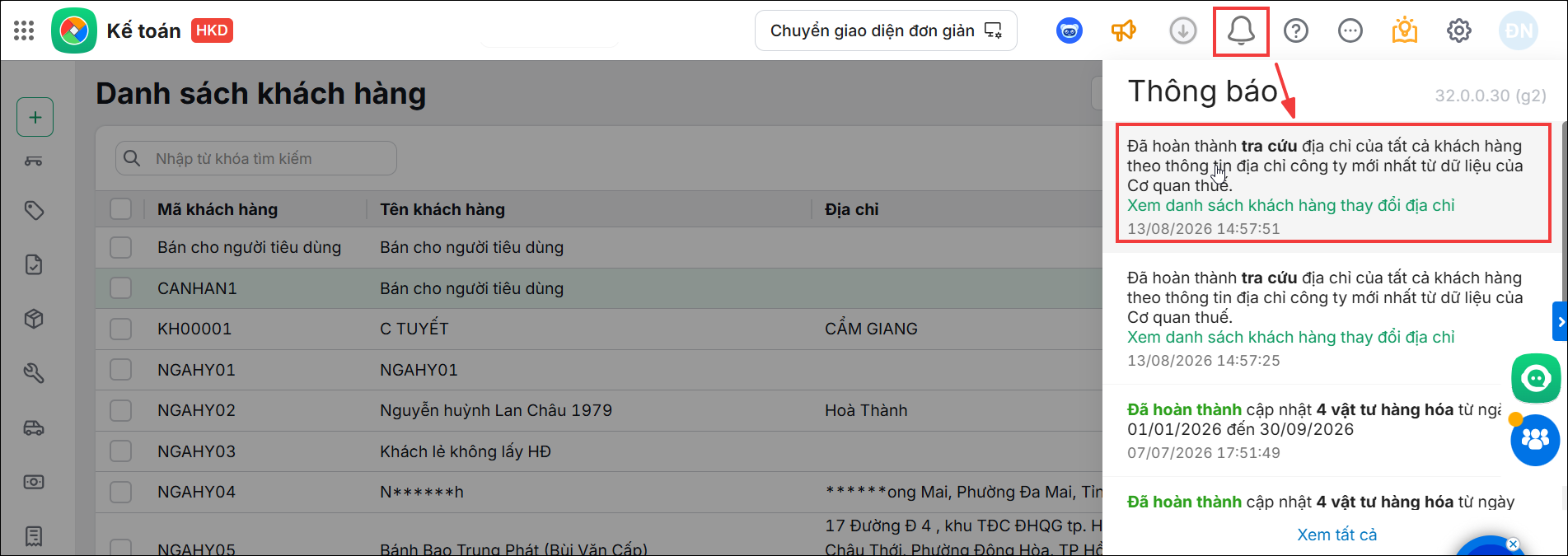The width and height of the screenshot is (1568, 556).
Task: Click the price tag icon in sidebar
Action: (34, 211)
